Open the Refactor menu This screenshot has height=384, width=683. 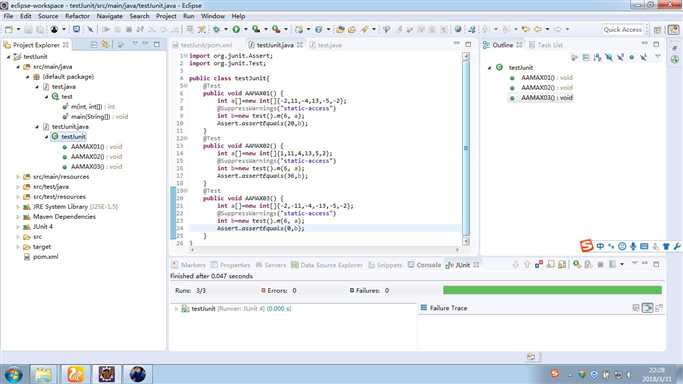pos(77,16)
